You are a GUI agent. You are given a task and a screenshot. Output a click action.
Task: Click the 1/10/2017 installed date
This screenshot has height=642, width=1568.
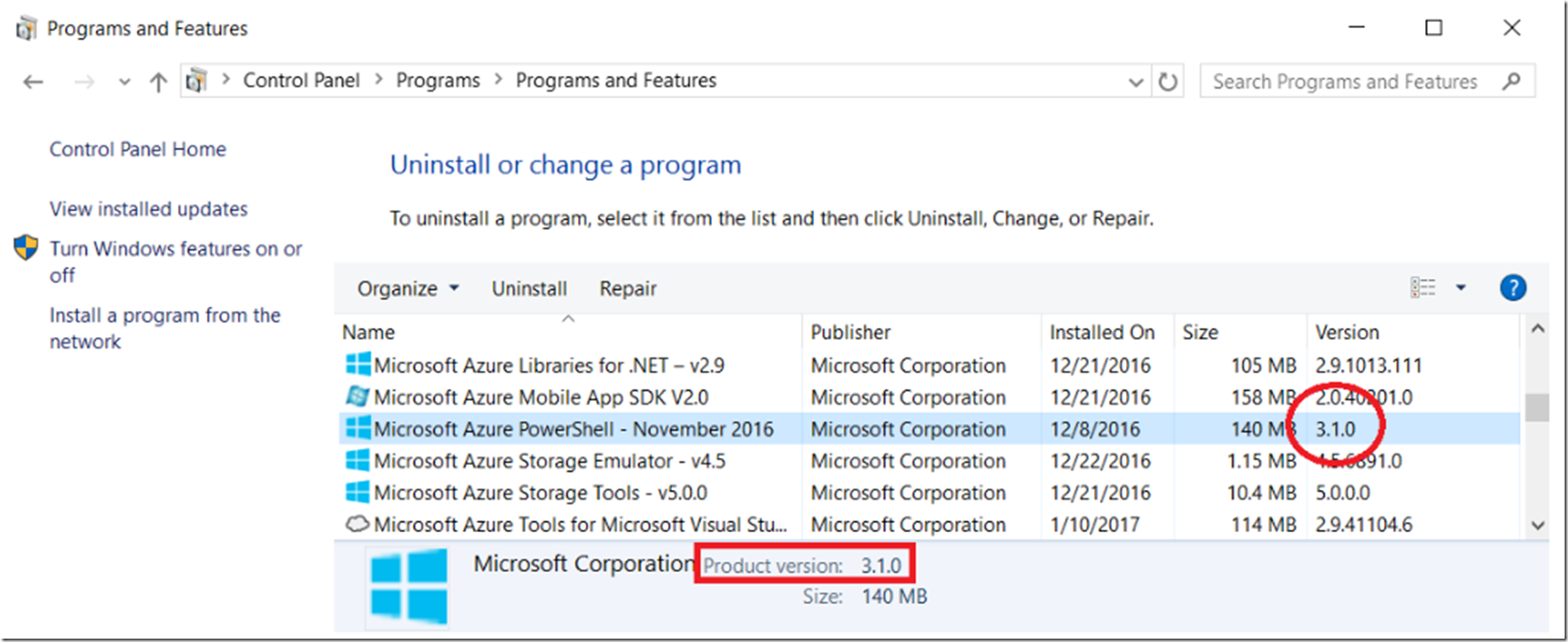(x=1095, y=525)
